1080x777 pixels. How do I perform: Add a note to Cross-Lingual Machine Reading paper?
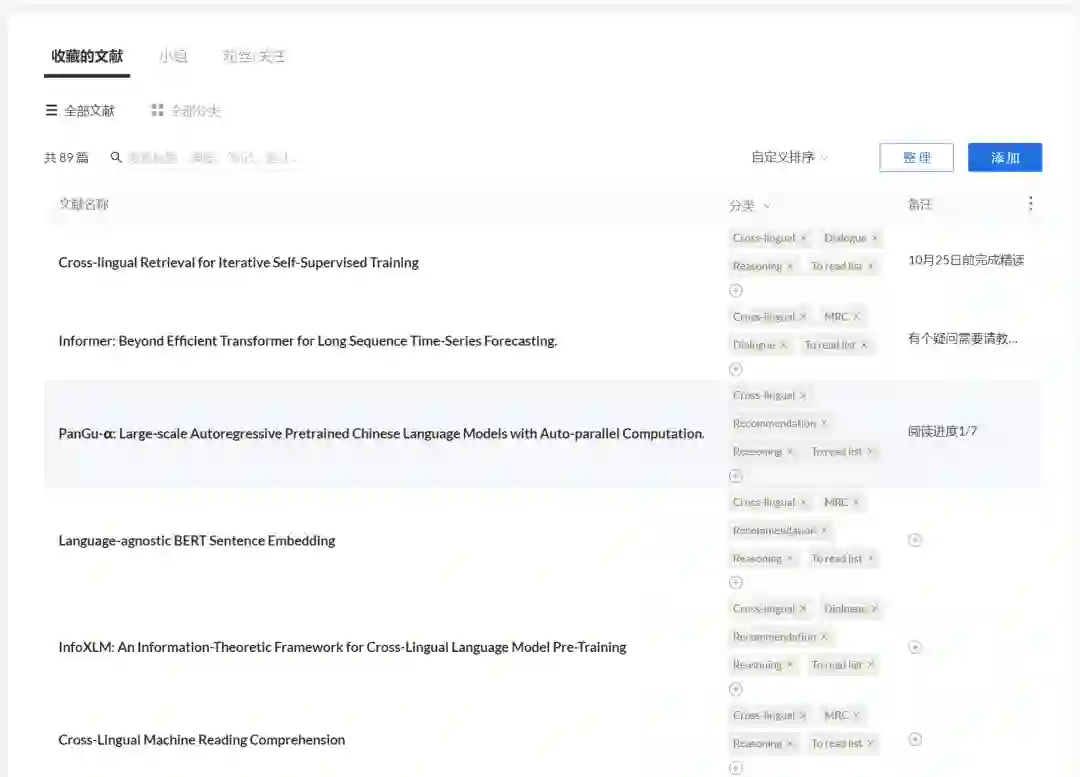pyautogui.click(x=915, y=739)
